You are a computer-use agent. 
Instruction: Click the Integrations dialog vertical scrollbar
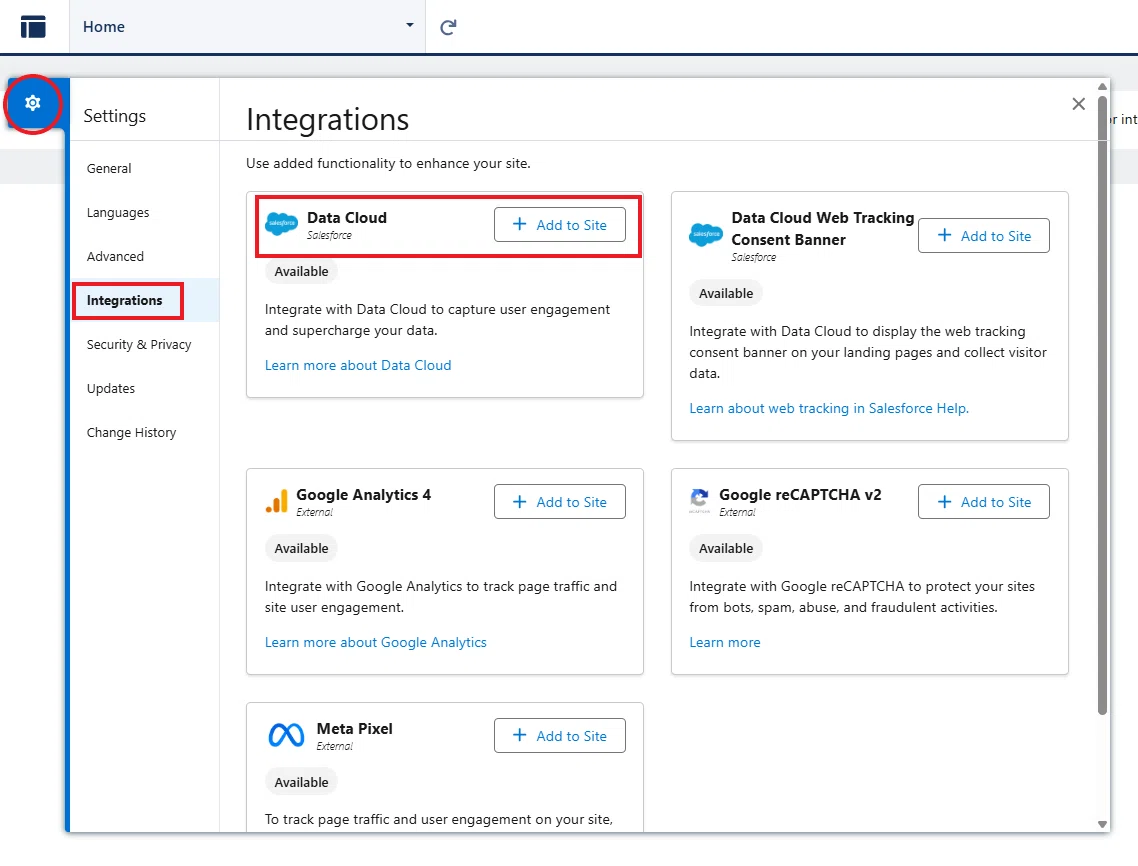pos(1102,404)
